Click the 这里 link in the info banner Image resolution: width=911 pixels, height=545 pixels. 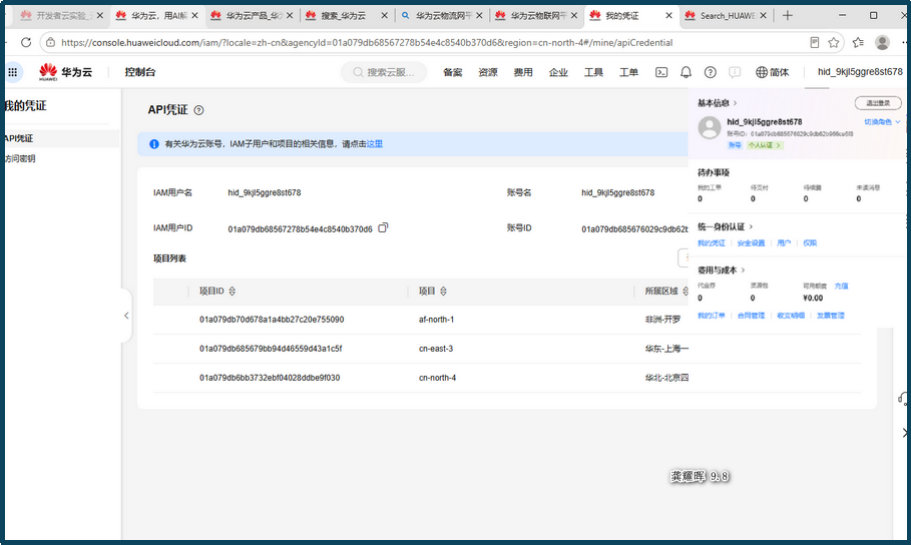coord(375,144)
